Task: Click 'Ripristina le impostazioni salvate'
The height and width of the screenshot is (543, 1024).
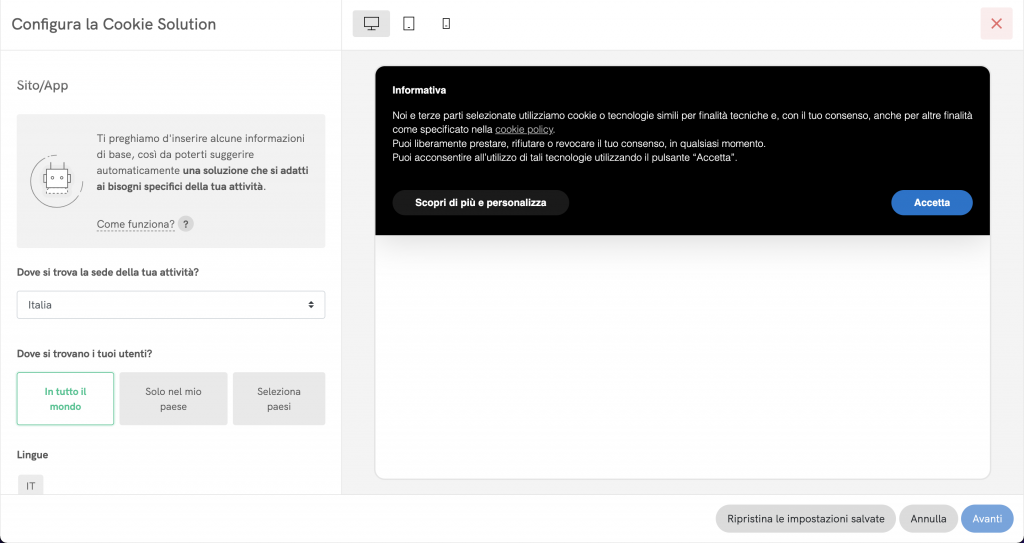Action: click(x=805, y=519)
